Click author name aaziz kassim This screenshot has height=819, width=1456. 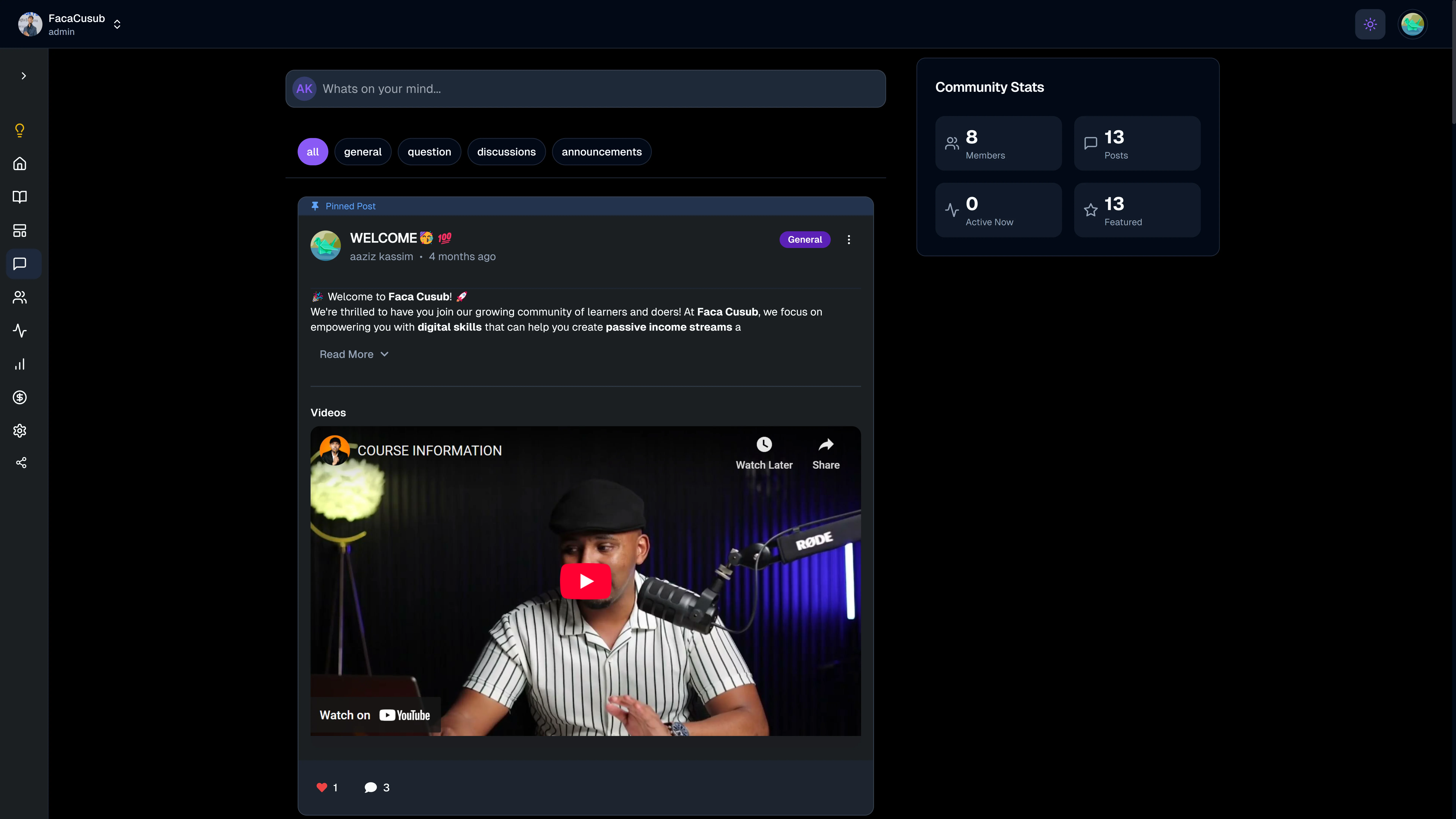point(381,257)
